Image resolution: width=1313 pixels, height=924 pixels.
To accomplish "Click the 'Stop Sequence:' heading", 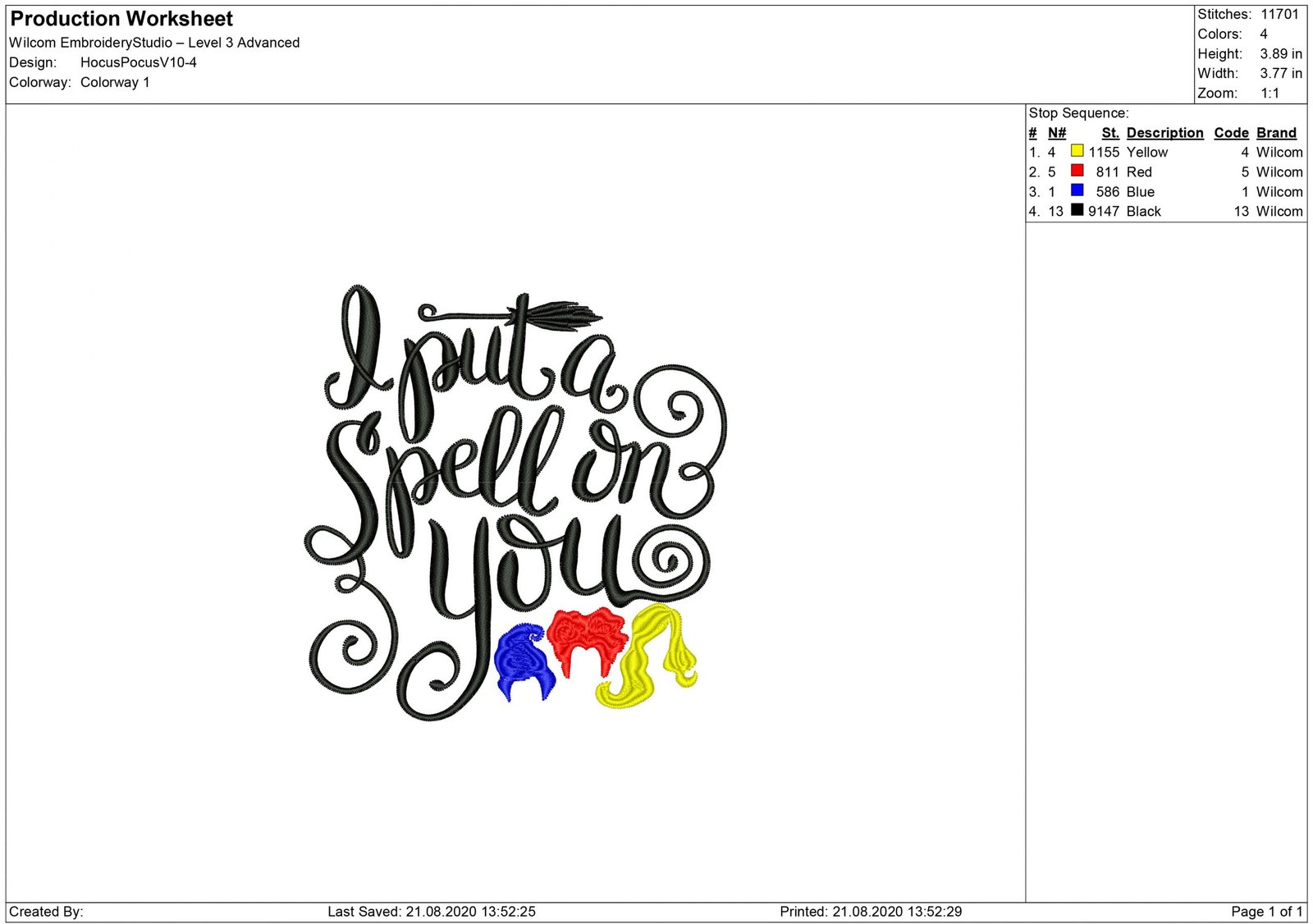I will click(1078, 113).
